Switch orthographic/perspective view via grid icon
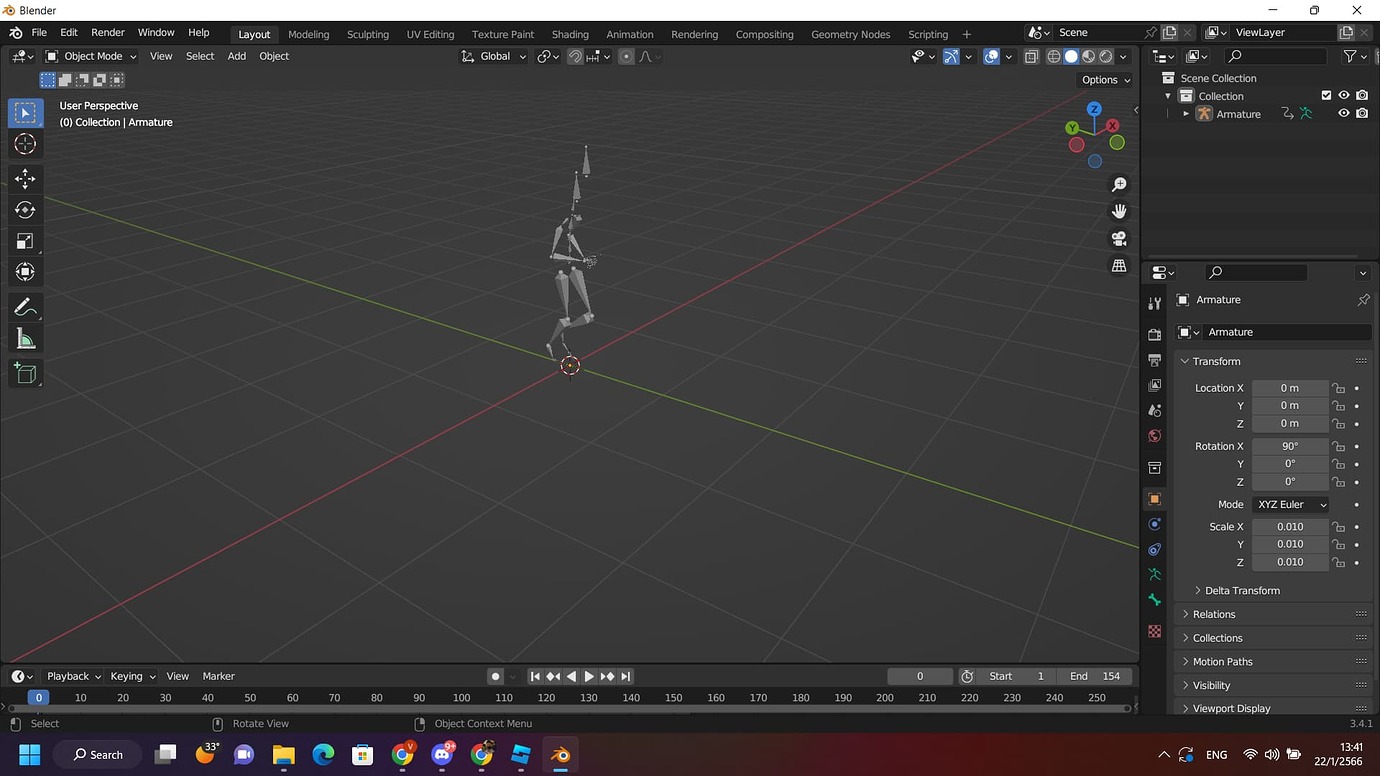The height and width of the screenshot is (776, 1380). click(1119, 265)
